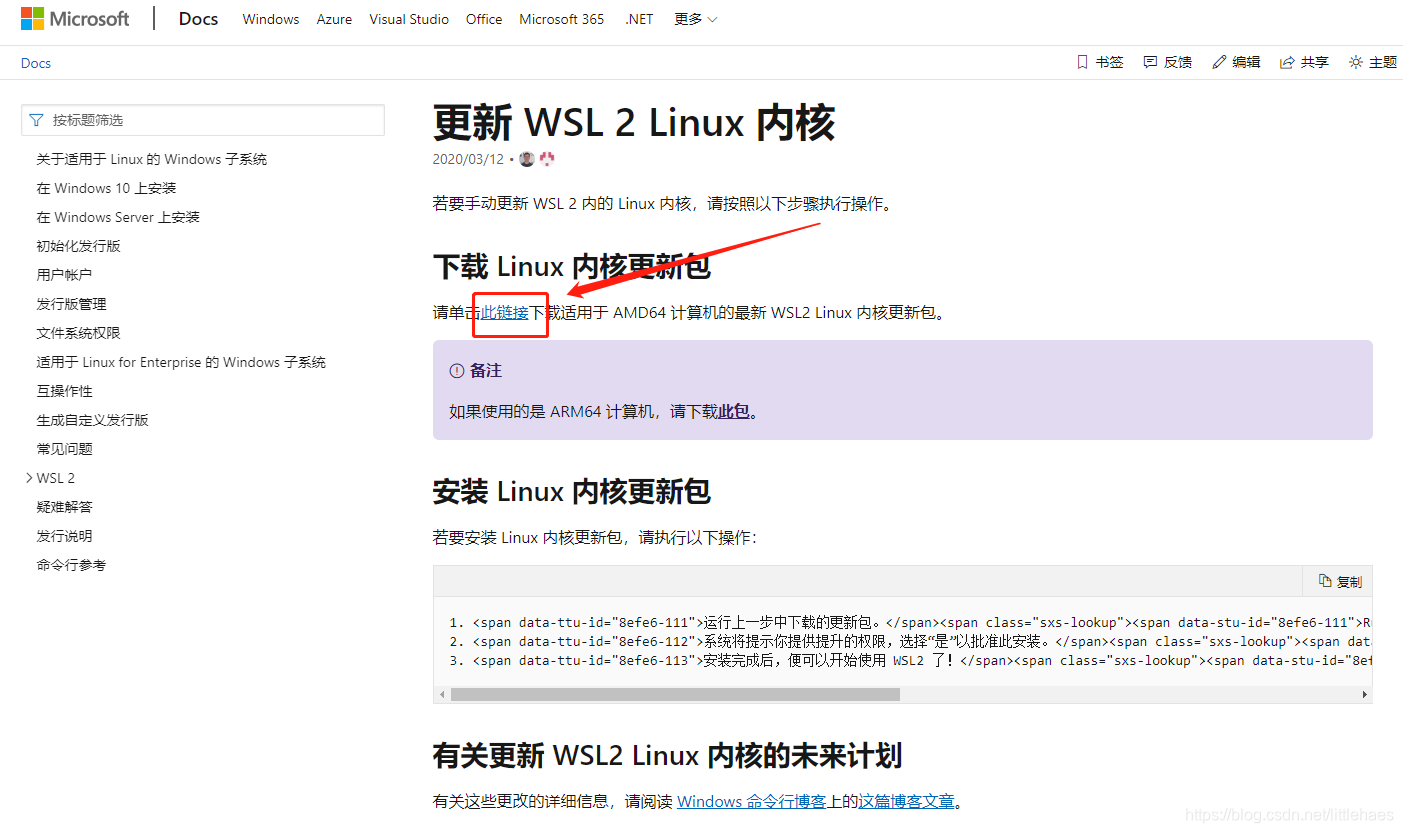Click the Docs breadcrumb link
Screen dimensions: 1403x833
pyautogui.click(x=36, y=63)
